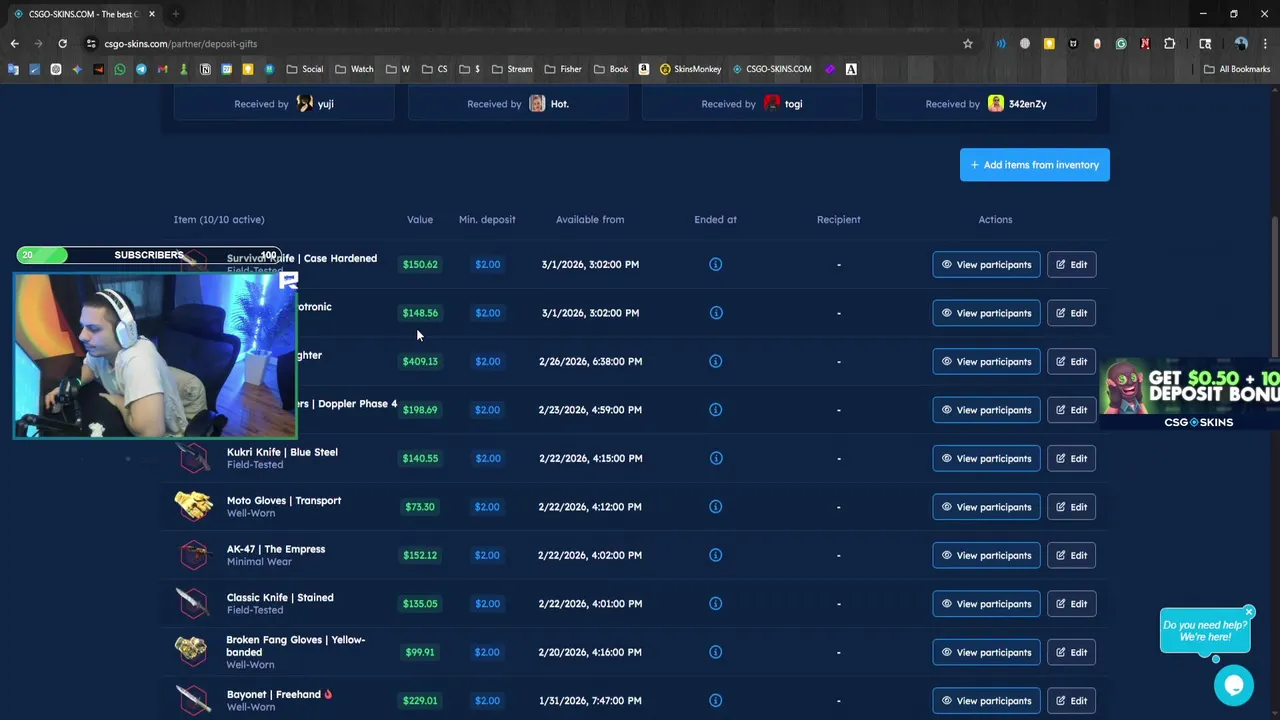Click 'Received by togi' card
The width and height of the screenshot is (1280, 720).
(751, 103)
